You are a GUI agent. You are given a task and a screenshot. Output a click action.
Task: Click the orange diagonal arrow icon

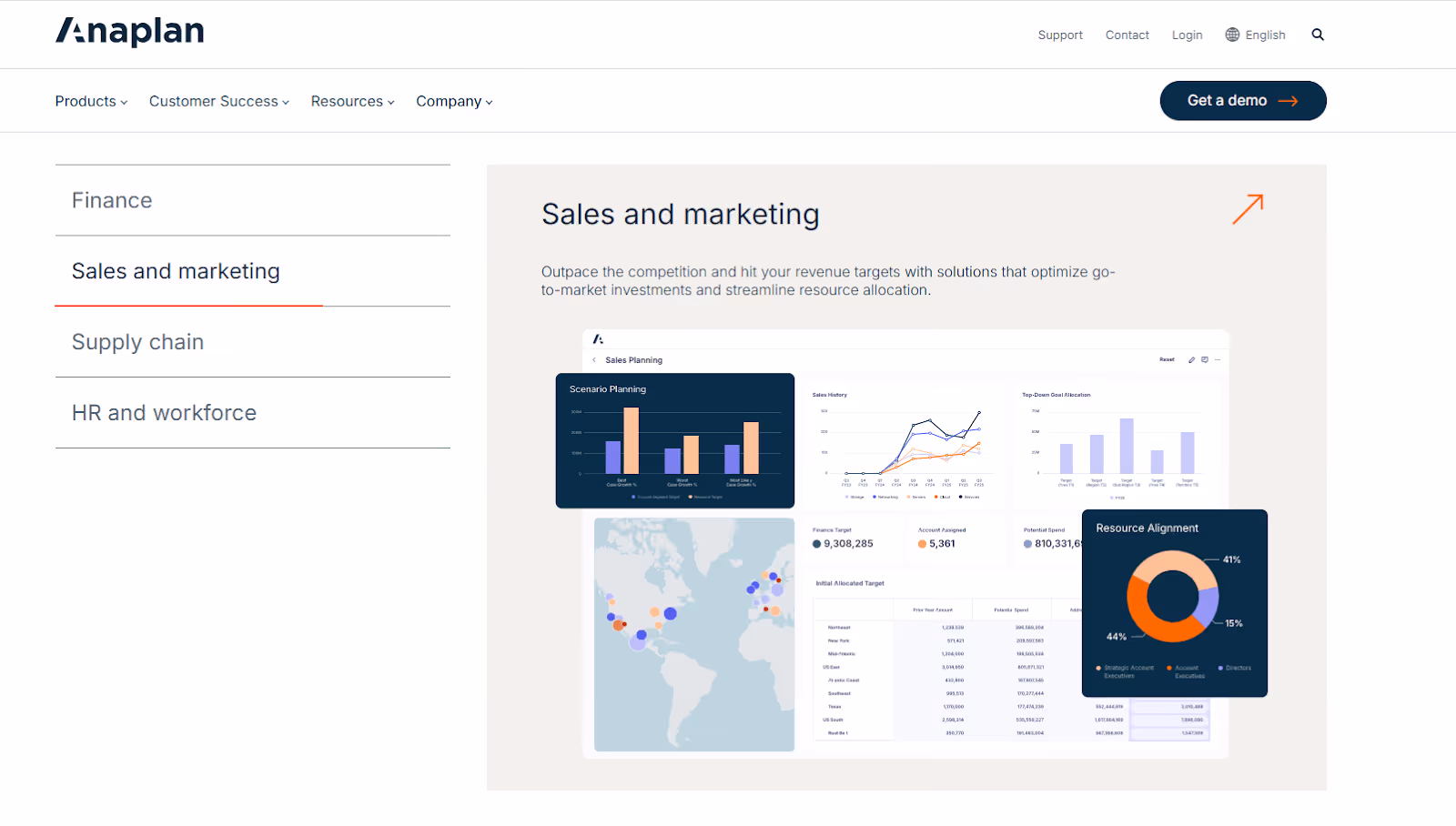coord(1248,208)
